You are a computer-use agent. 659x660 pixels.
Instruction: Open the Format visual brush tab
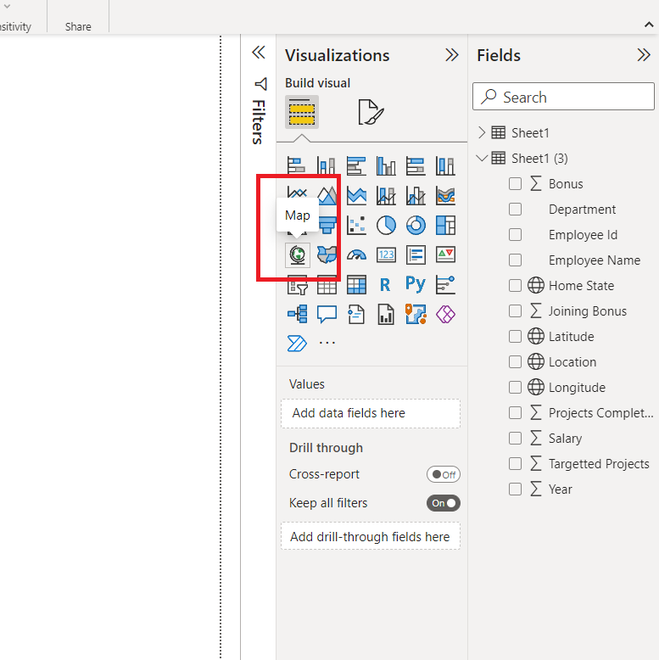click(371, 112)
